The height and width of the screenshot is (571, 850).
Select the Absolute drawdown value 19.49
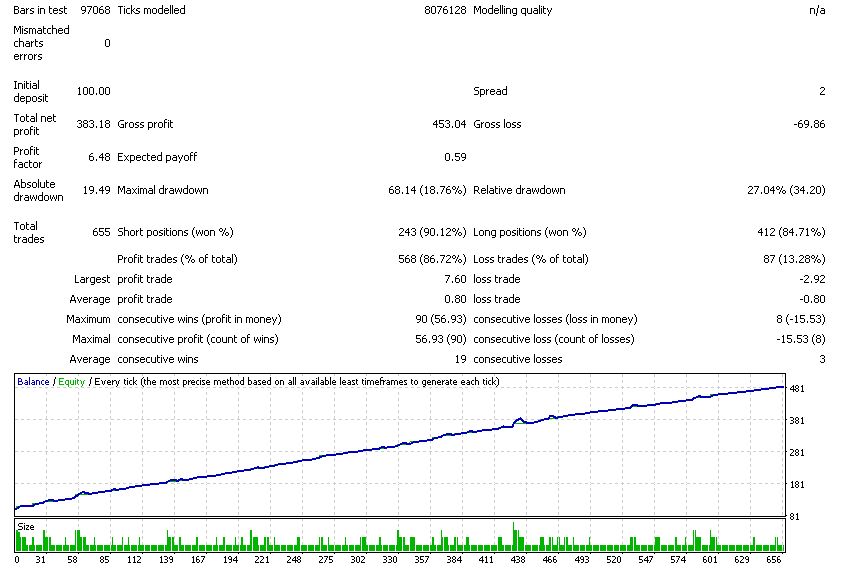coord(96,190)
